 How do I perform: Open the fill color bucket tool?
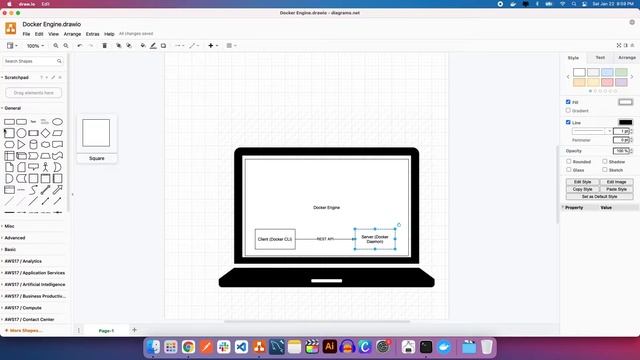point(143,46)
